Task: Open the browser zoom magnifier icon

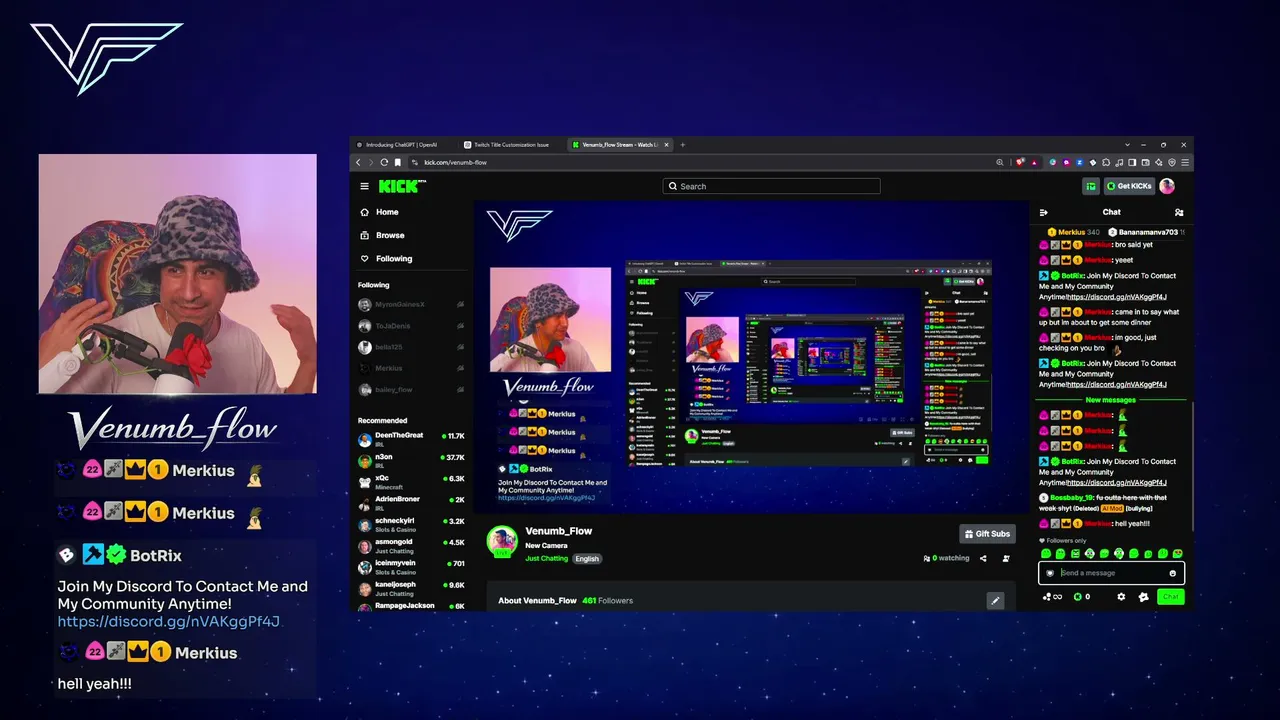Action: (x=999, y=162)
